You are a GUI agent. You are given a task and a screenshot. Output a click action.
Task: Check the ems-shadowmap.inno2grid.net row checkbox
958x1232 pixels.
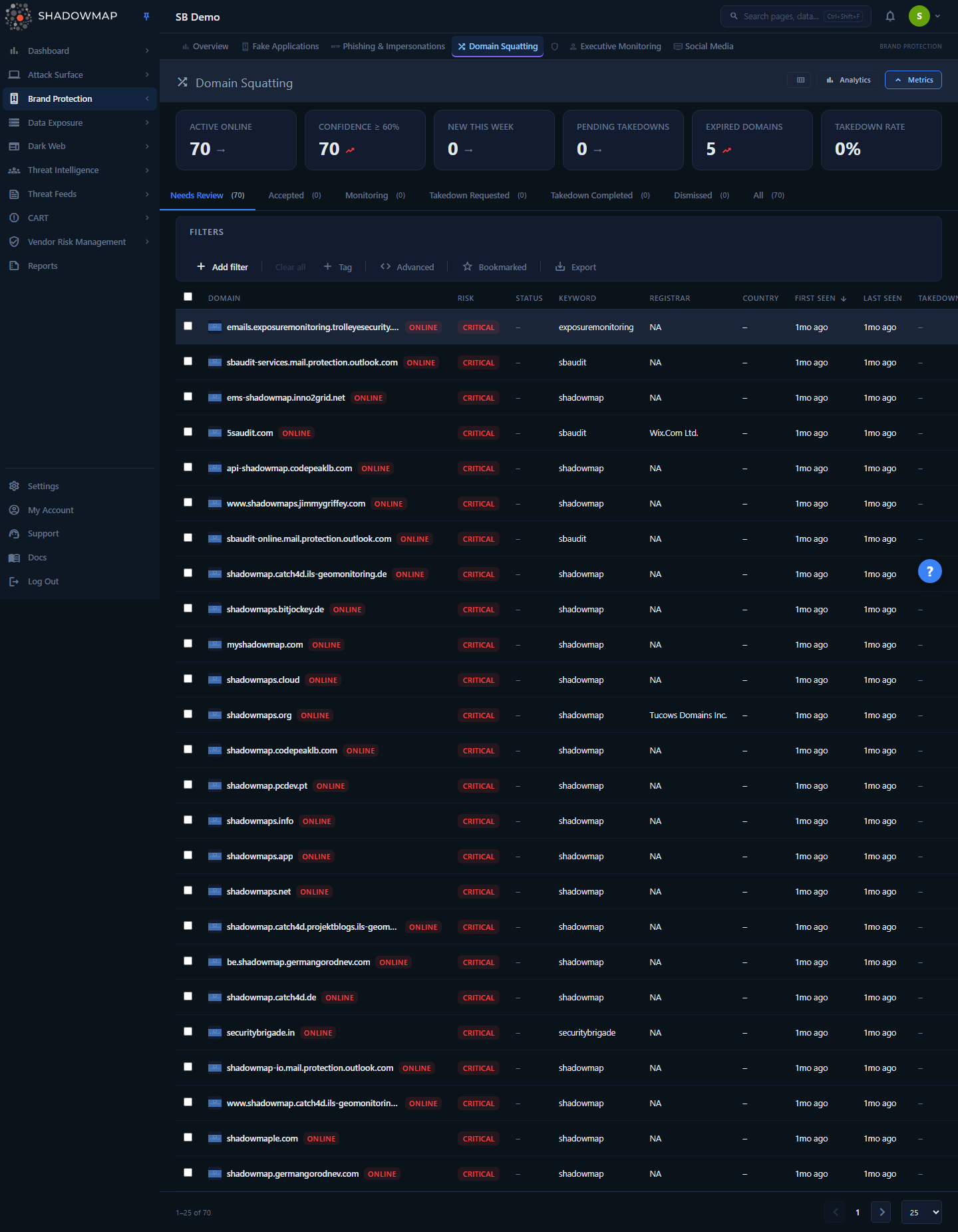(x=188, y=397)
